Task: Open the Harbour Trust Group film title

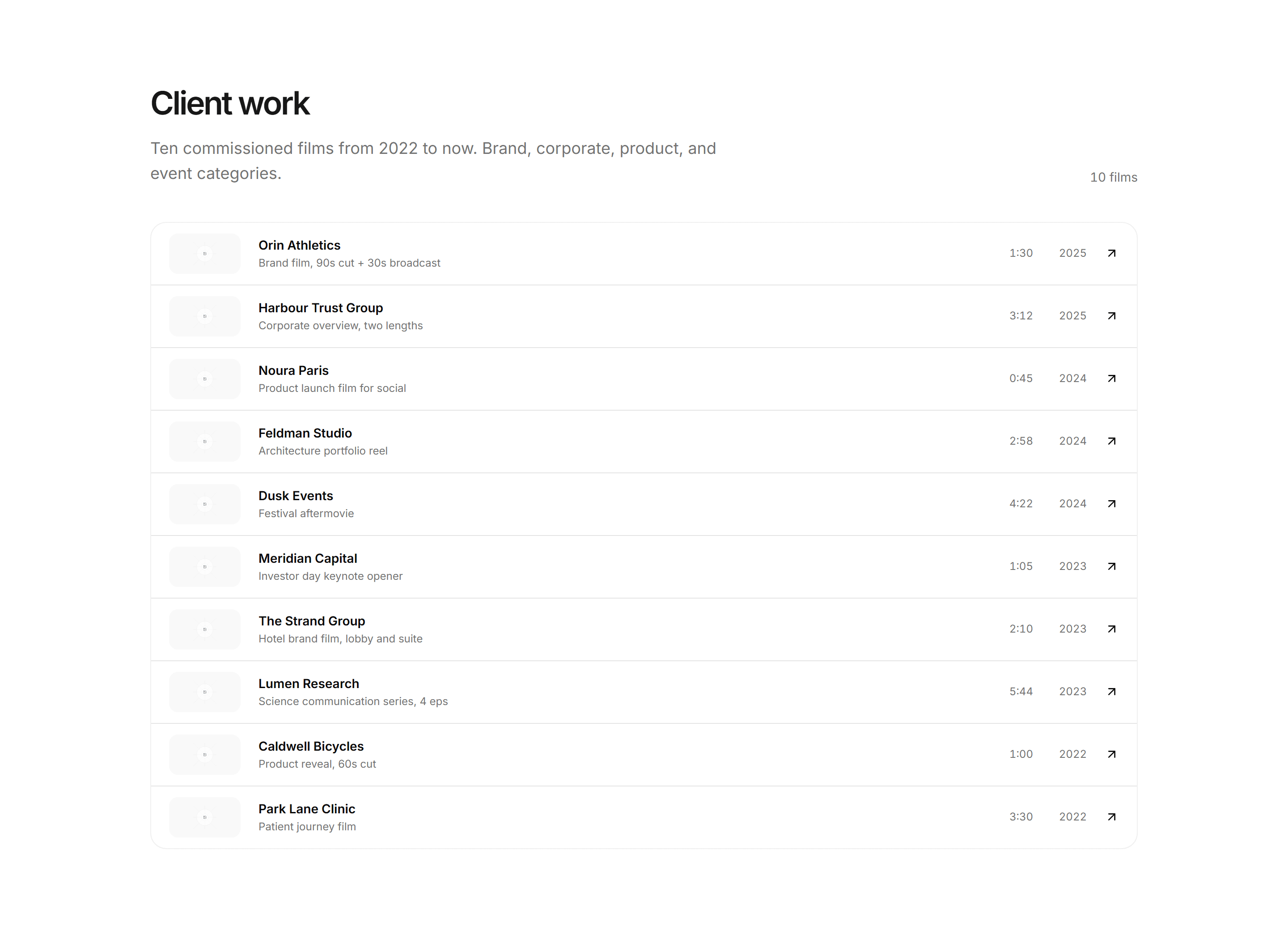Action: pyautogui.click(x=320, y=308)
